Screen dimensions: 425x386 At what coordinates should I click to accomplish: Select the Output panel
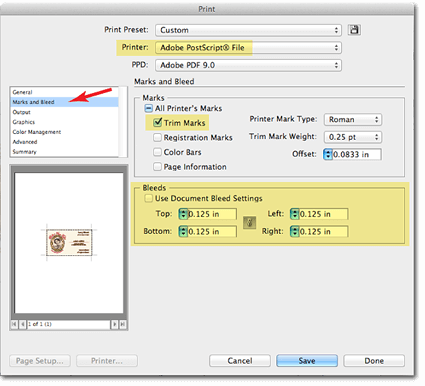click(65, 112)
